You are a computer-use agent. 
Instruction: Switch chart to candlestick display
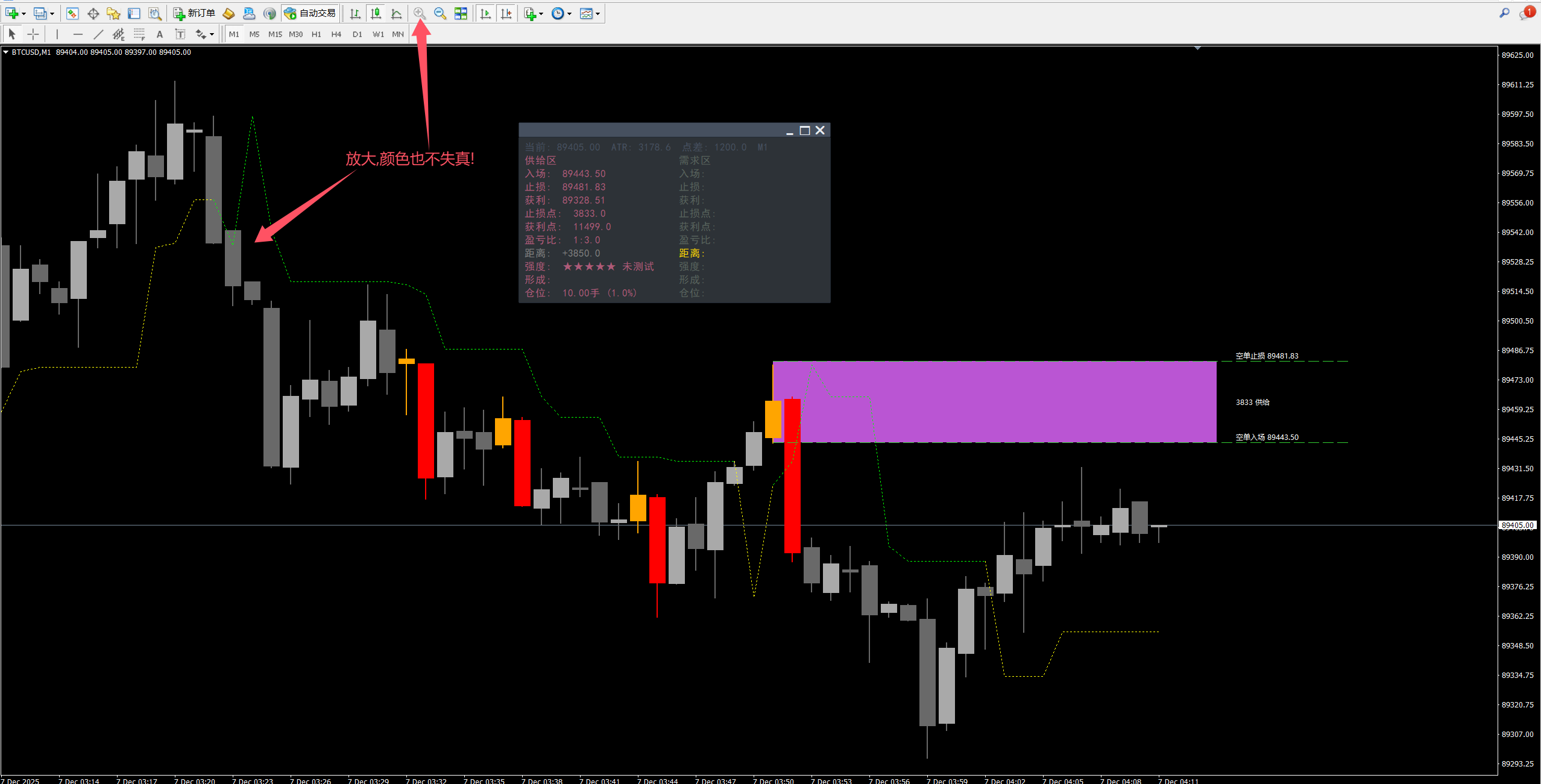coord(376,13)
